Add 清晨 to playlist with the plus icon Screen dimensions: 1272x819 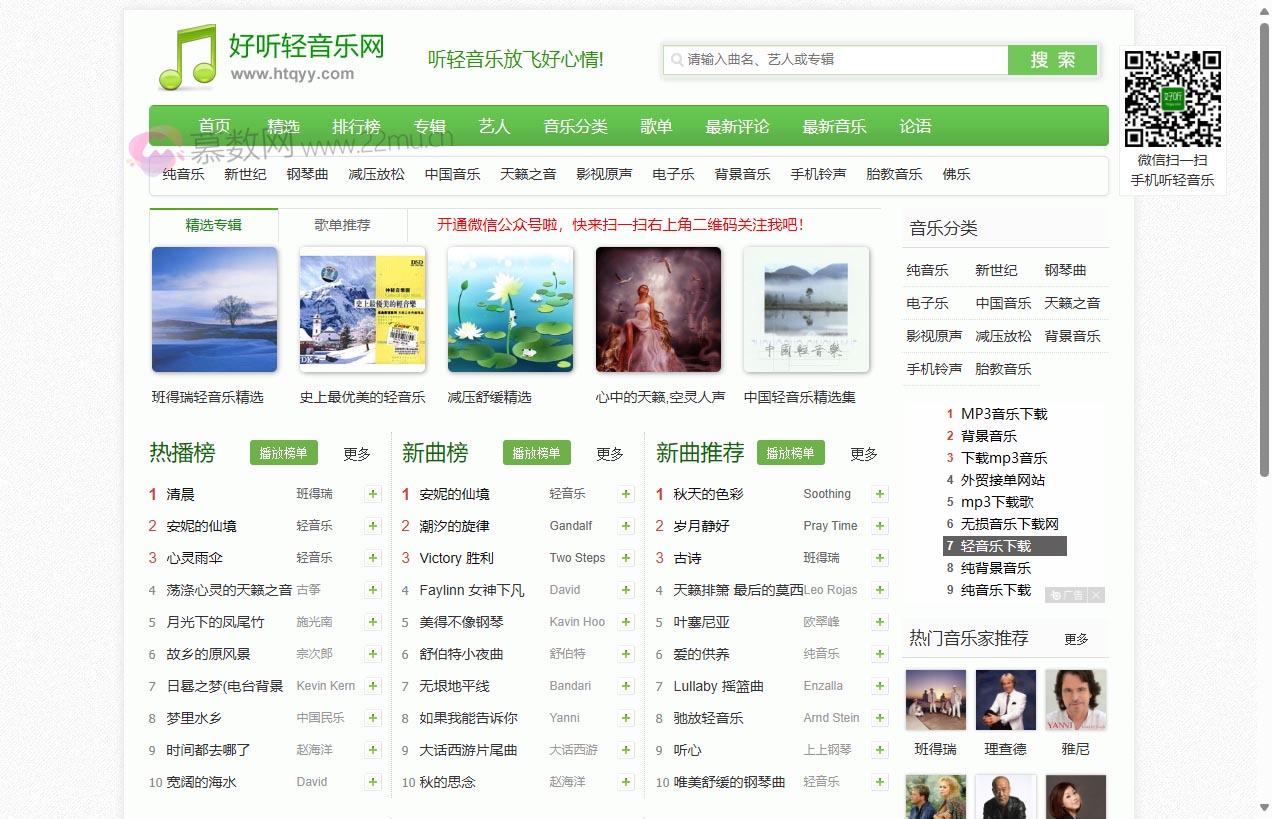(x=372, y=493)
